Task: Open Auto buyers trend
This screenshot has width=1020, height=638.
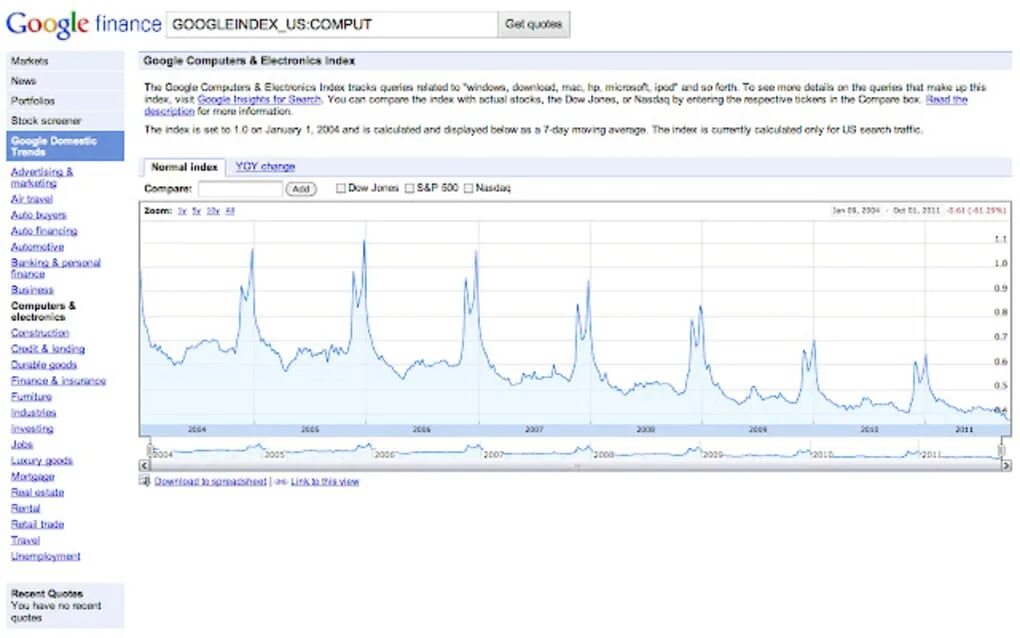Action: tap(38, 215)
